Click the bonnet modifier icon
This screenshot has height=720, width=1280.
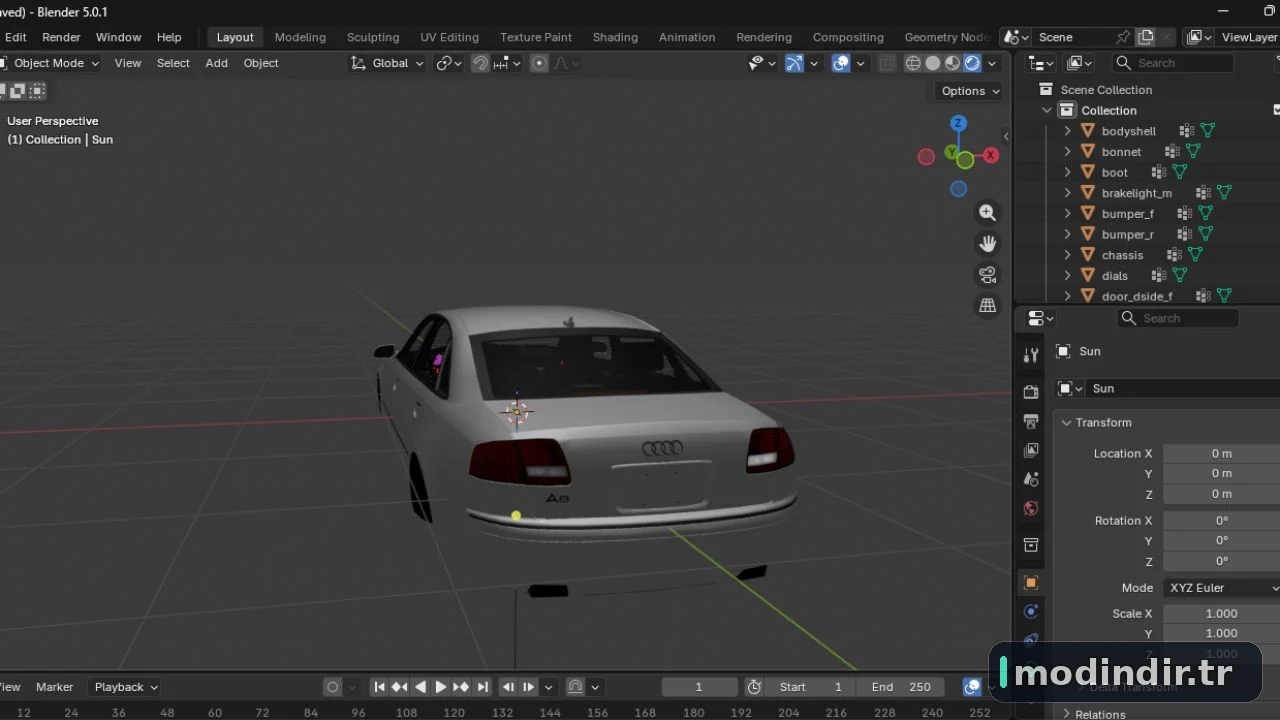pos(1172,152)
